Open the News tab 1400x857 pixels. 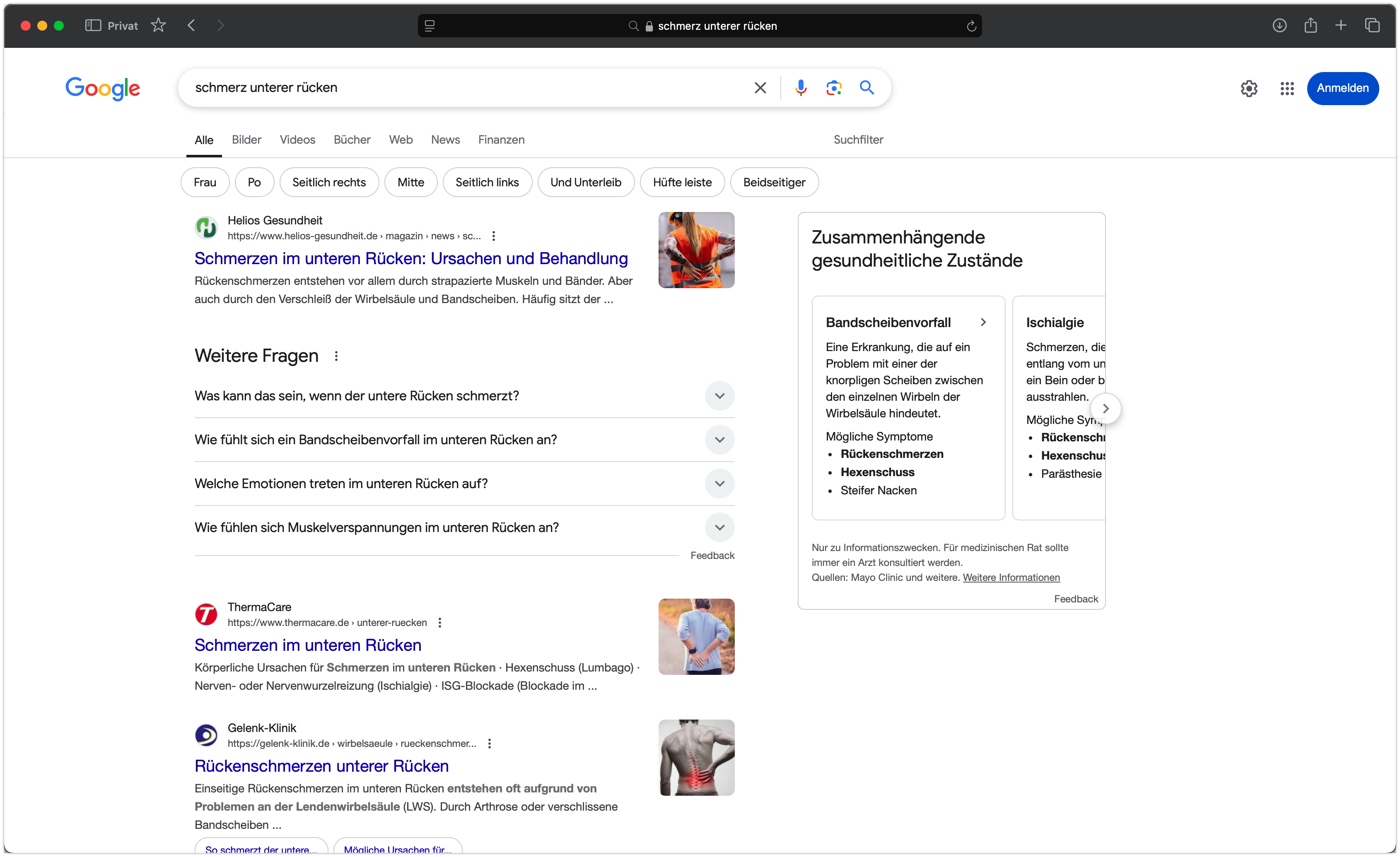click(x=445, y=140)
